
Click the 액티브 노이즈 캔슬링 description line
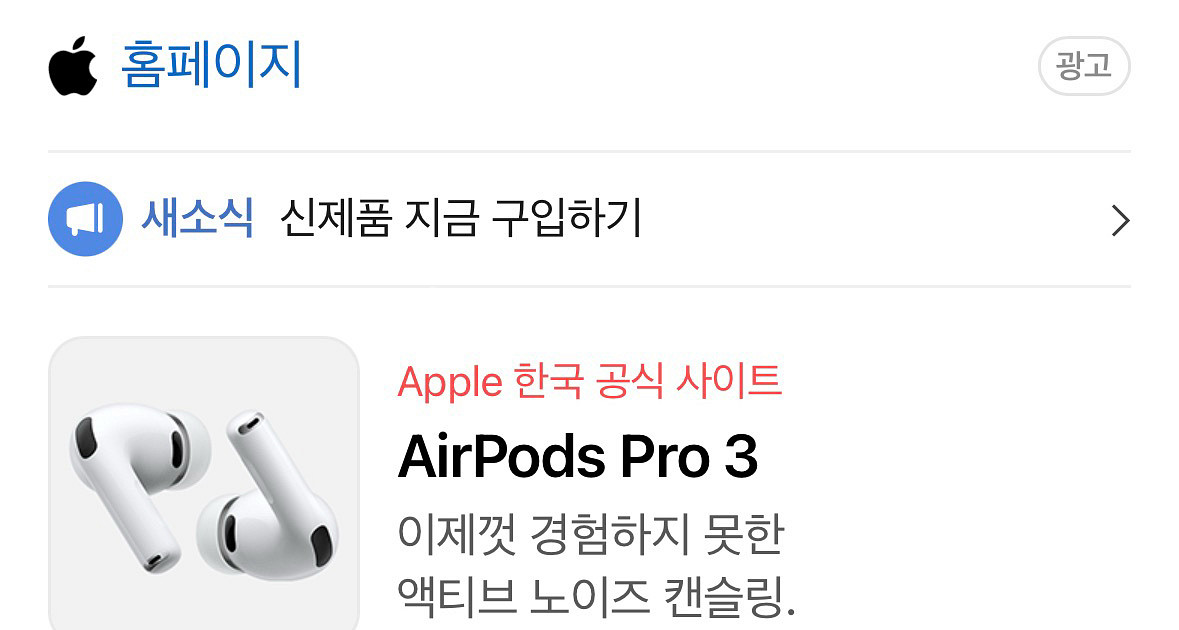click(x=596, y=597)
